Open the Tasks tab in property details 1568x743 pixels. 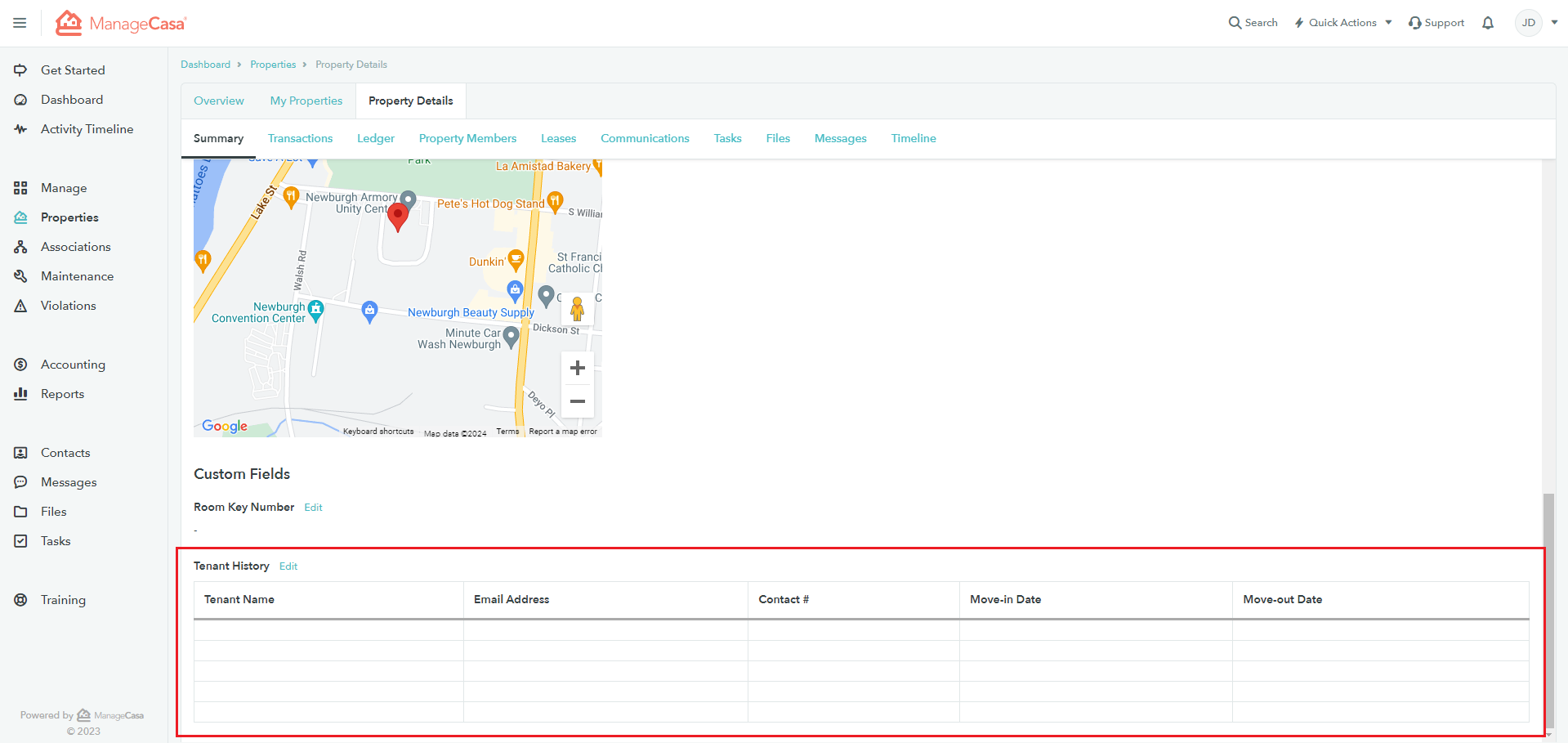[727, 138]
